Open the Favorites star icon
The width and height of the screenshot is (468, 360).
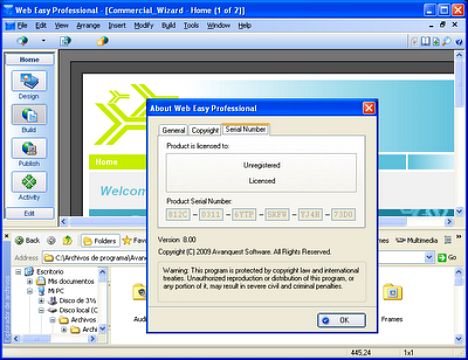pos(127,240)
